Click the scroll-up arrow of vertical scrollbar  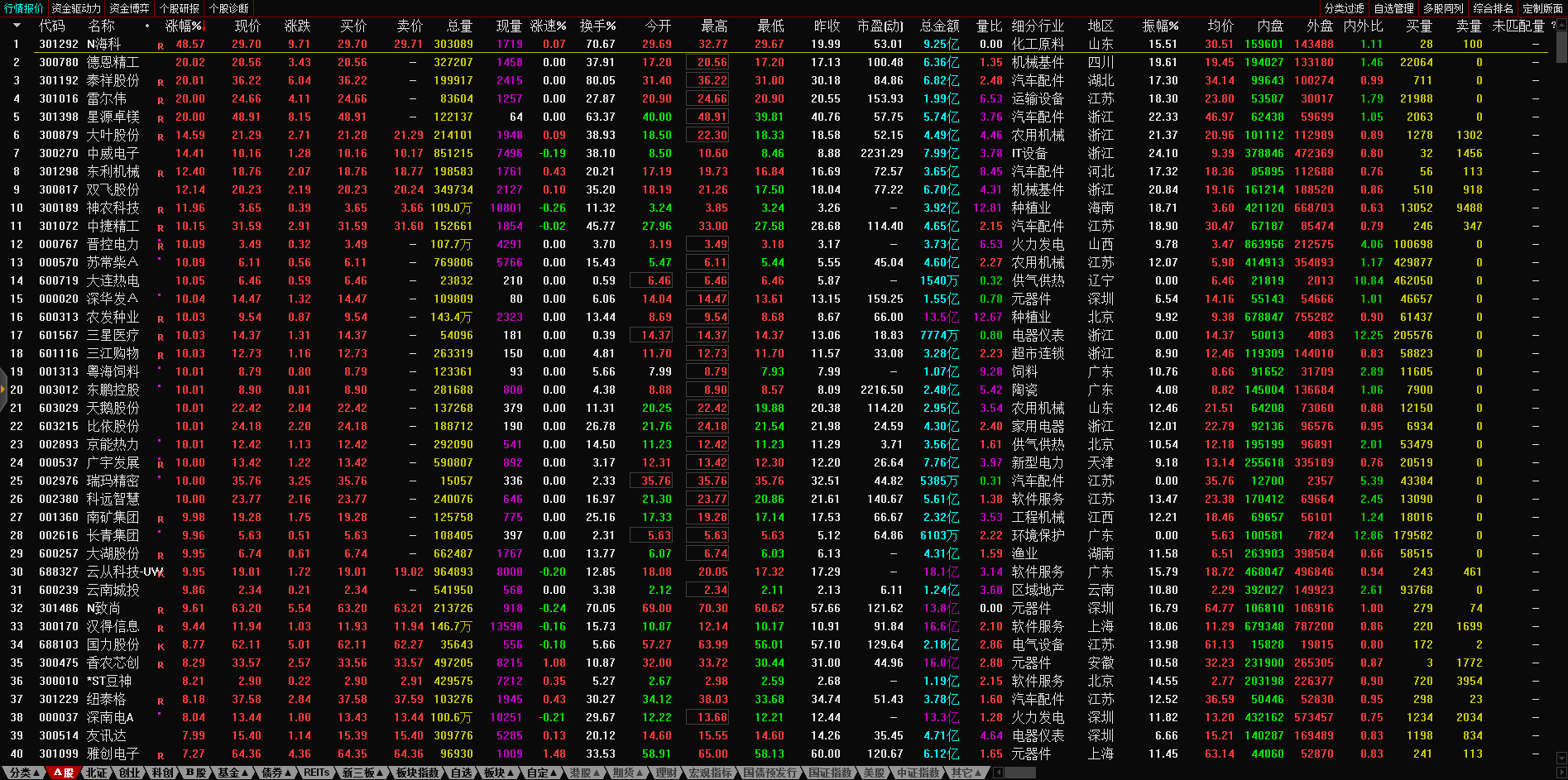[1561, 25]
